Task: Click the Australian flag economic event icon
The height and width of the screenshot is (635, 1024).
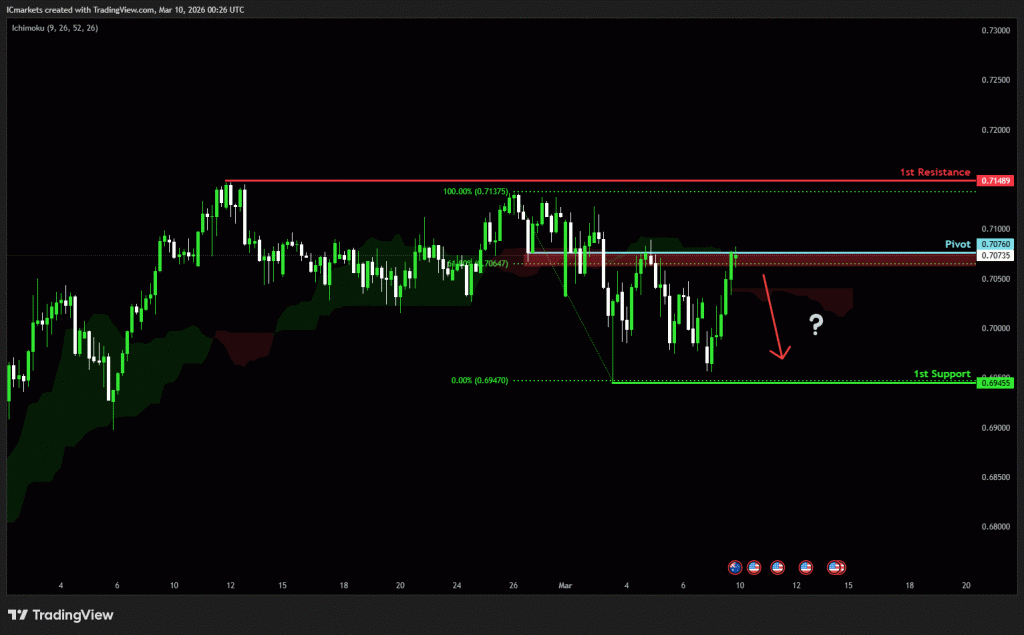Action: point(735,567)
